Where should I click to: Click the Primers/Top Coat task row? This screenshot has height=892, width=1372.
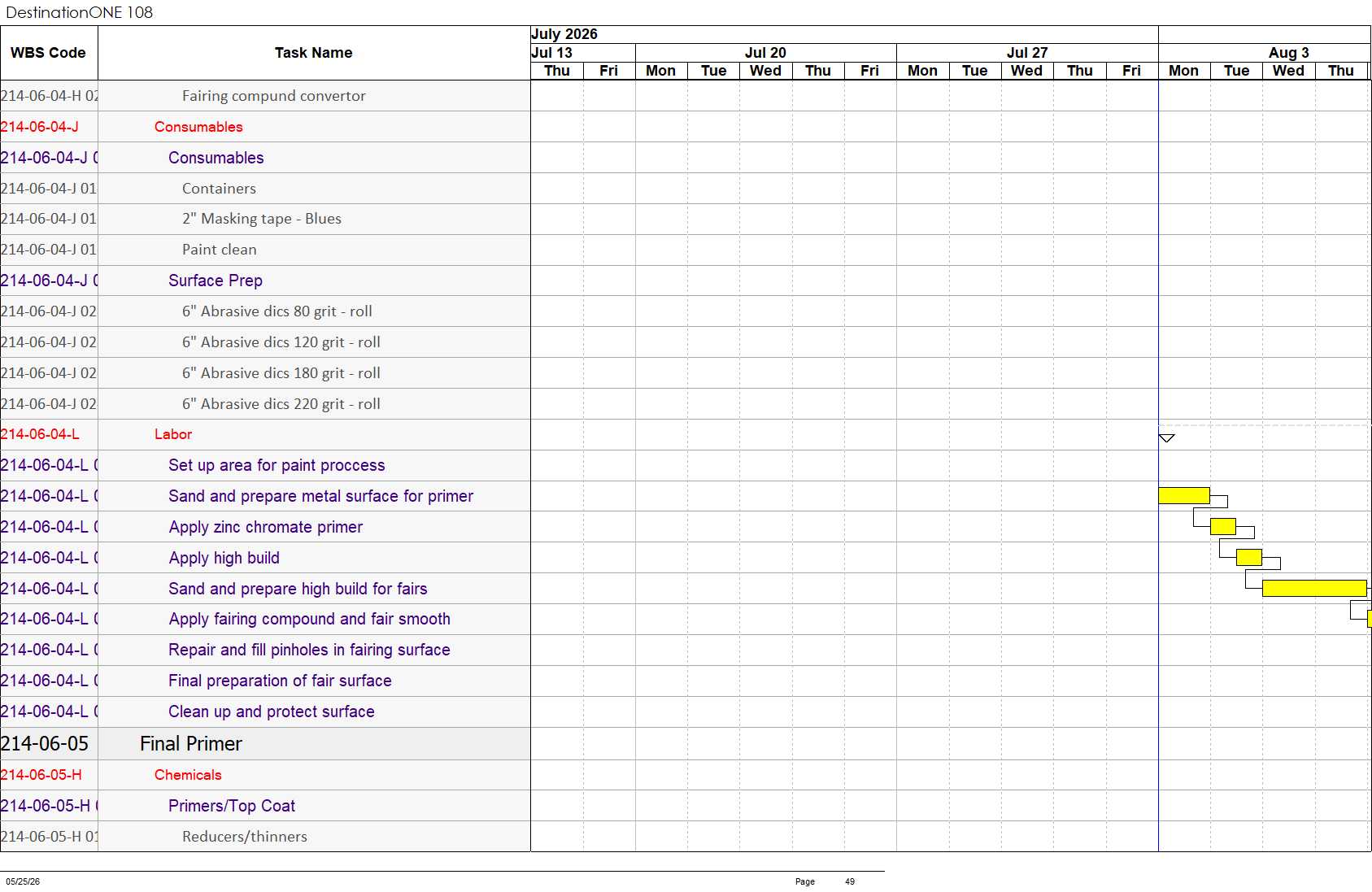[265, 806]
